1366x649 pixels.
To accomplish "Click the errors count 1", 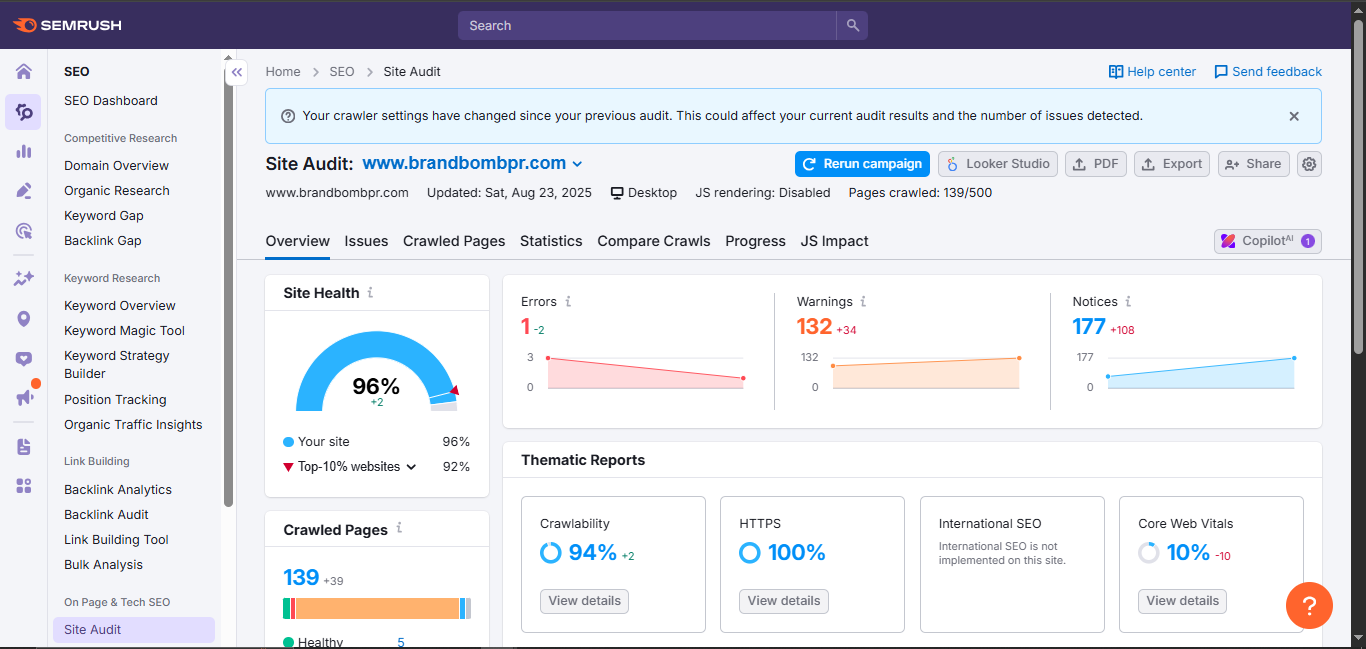I will [x=525, y=327].
